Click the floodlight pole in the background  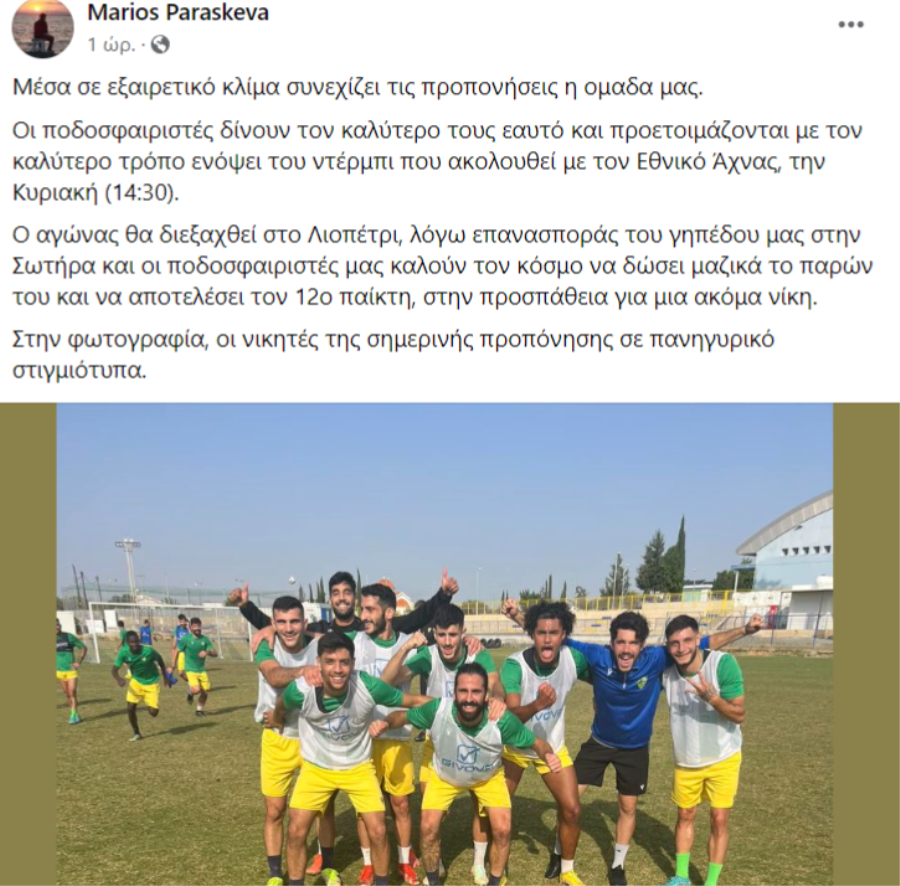click(x=128, y=568)
